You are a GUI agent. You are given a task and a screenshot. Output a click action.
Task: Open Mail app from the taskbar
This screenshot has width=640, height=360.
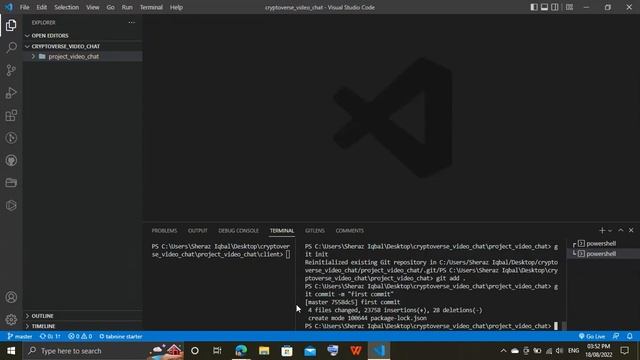pyautogui.click(x=310, y=351)
